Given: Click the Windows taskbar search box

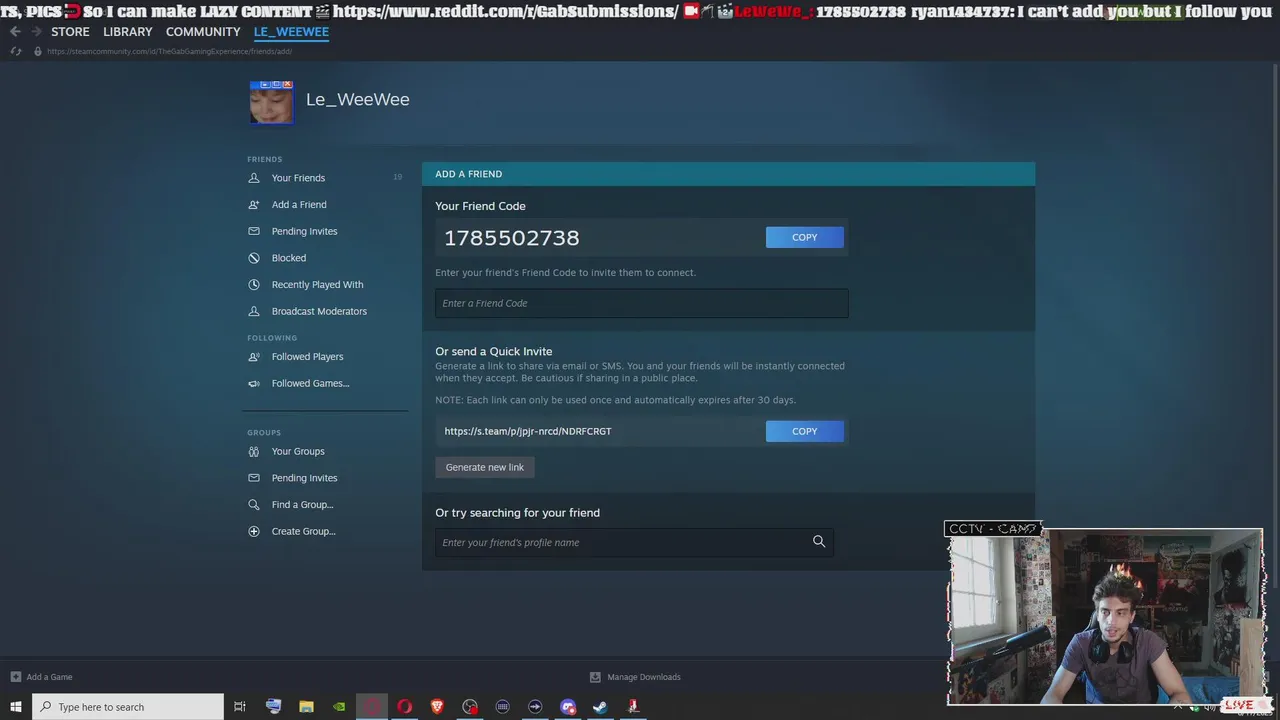Looking at the screenshot, I should coord(128,707).
